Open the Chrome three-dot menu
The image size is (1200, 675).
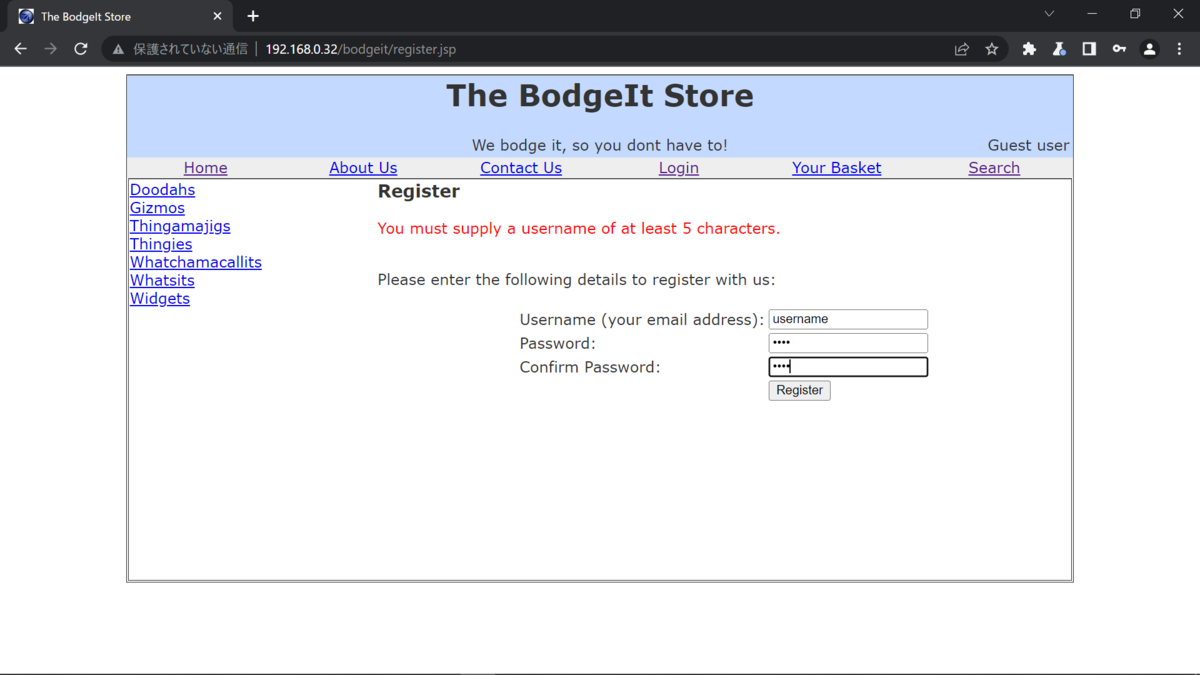[x=1180, y=49]
